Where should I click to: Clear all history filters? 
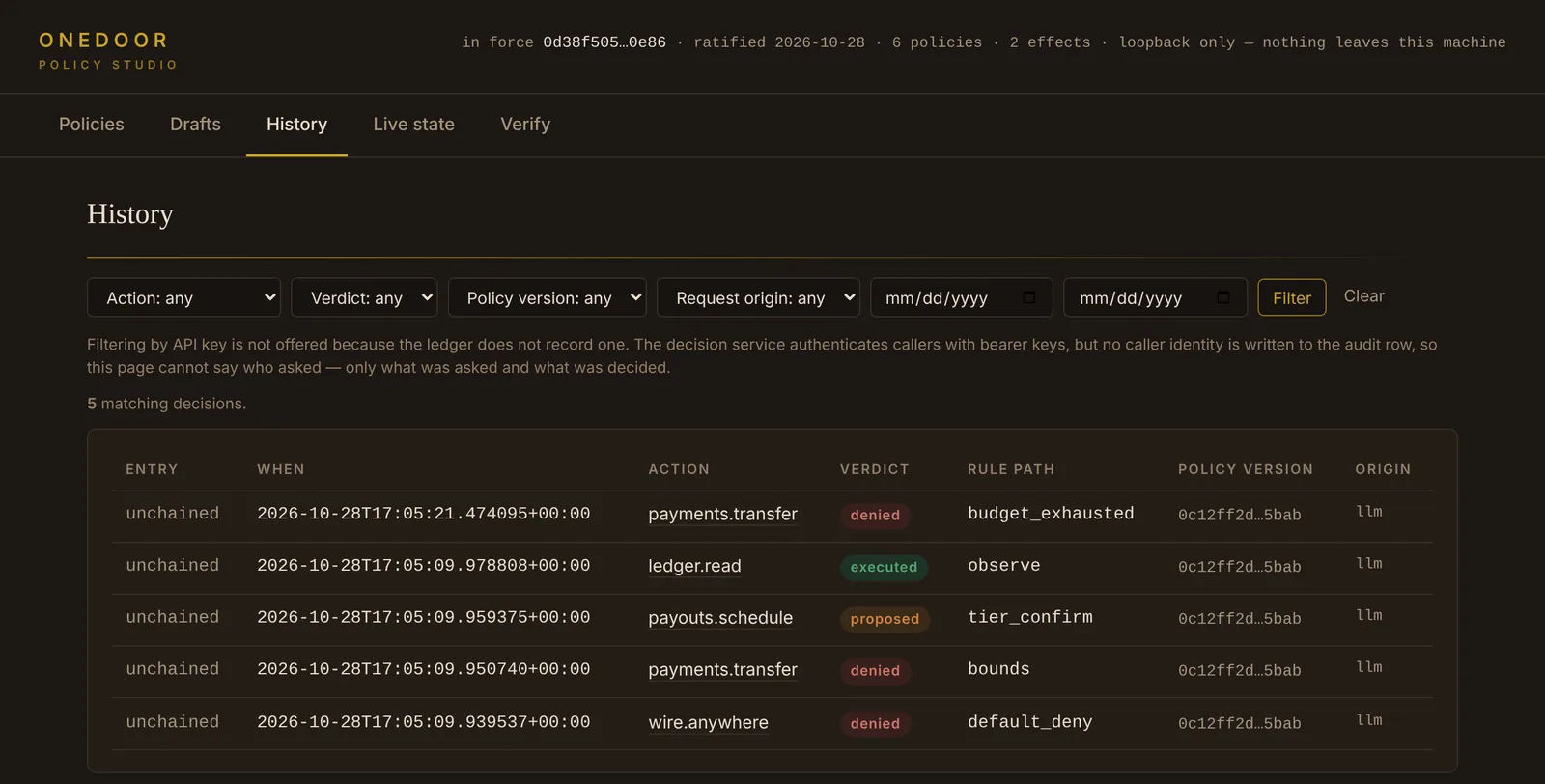point(1363,296)
